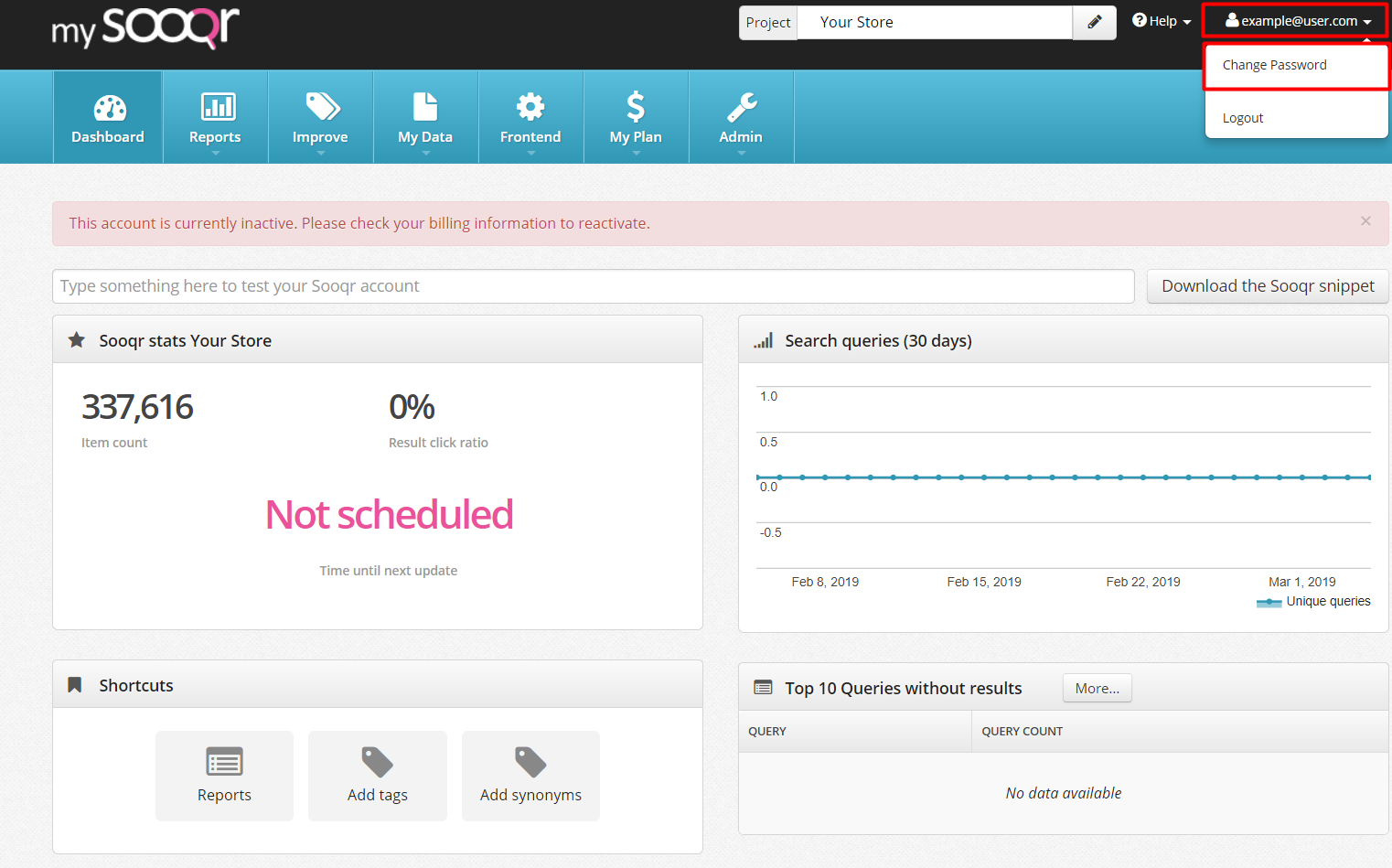Expand the Admin menu arrow
Screen dimensions: 1392x868
[x=742, y=154]
